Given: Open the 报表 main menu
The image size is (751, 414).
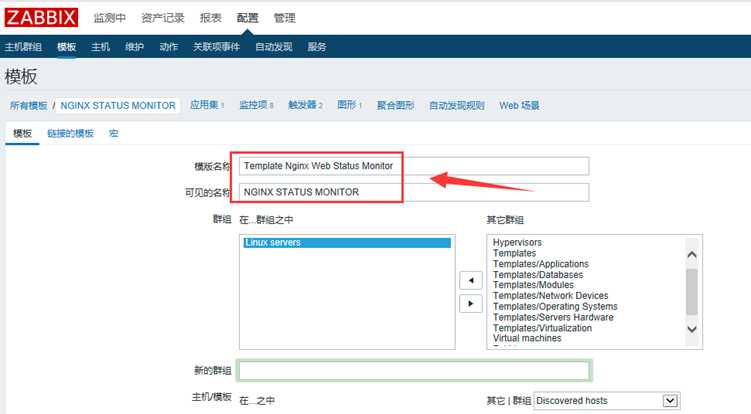Looking at the screenshot, I should click(211, 18).
